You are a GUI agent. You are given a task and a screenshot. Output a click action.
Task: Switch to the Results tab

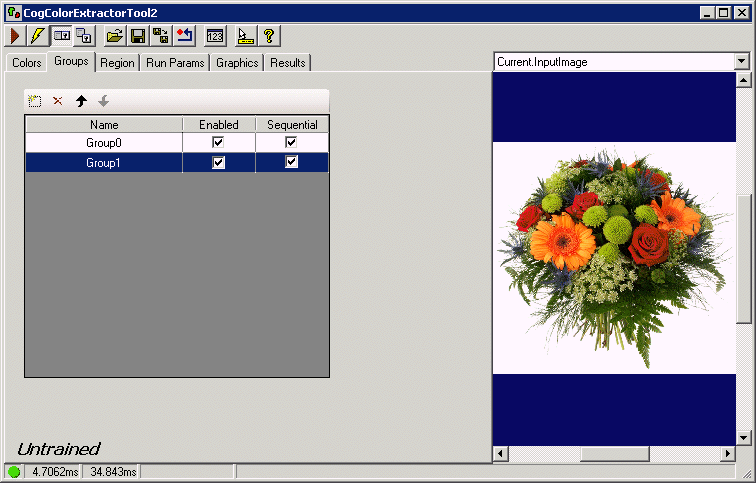point(288,63)
